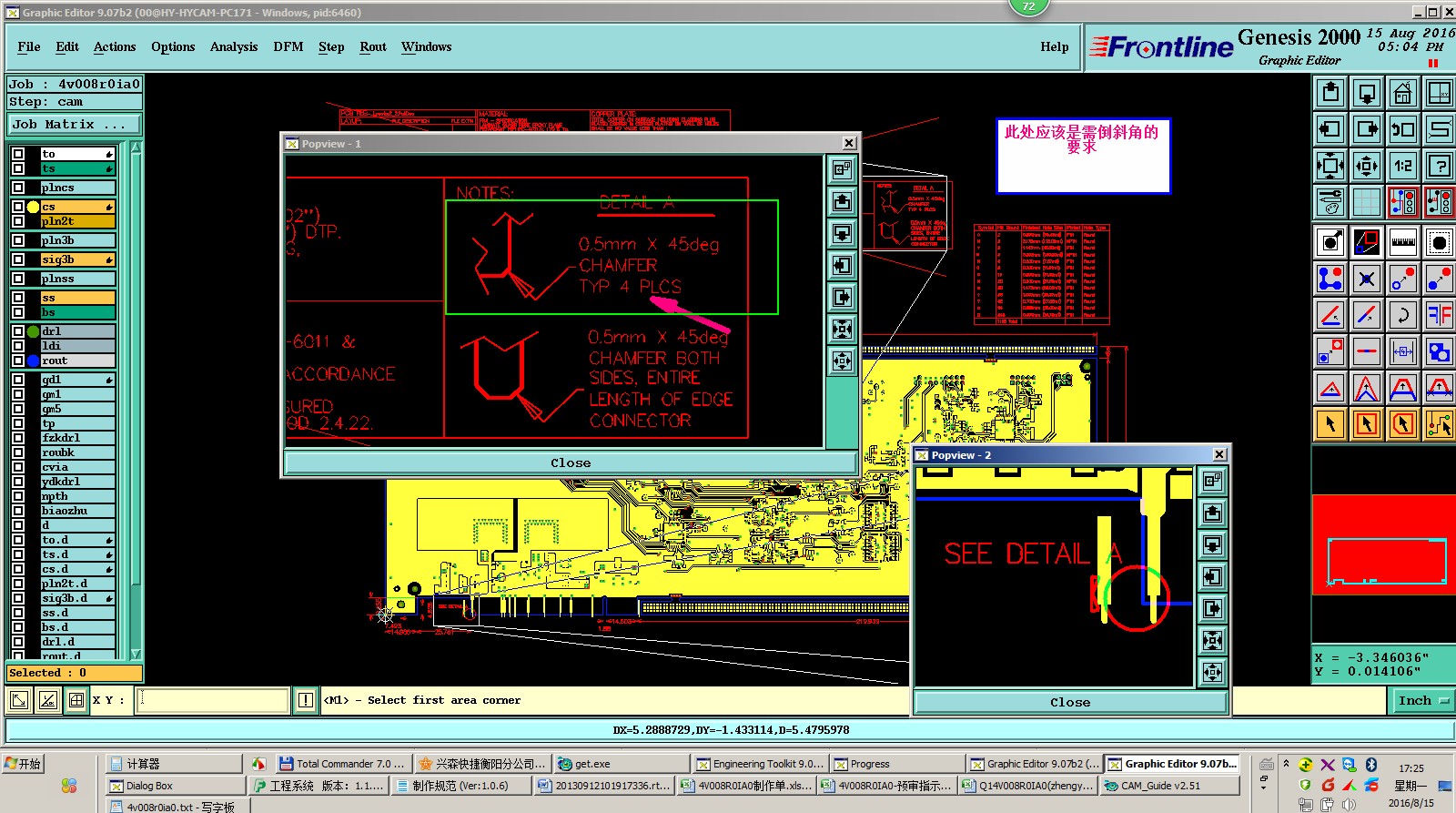
Task: Click the rotate arrow tool icon
Action: point(1403,315)
